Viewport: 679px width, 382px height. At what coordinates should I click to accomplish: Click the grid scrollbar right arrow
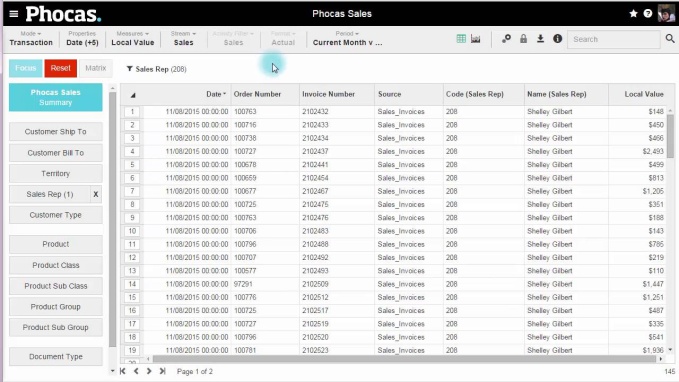[661, 359]
